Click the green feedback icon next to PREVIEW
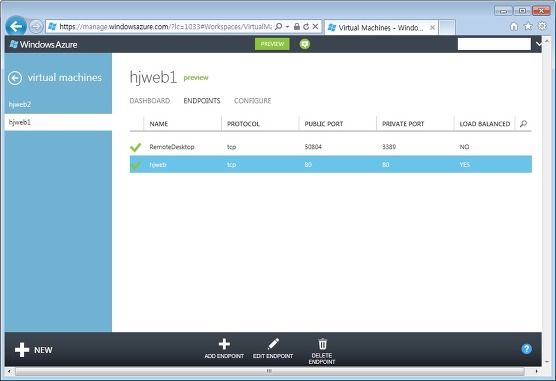The height and width of the screenshot is (381, 556). tap(305, 44)
